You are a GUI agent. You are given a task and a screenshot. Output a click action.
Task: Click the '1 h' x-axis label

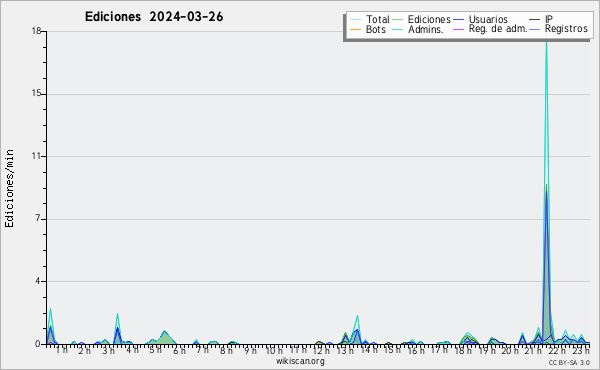pyautogui.click(x=61, y=350)
